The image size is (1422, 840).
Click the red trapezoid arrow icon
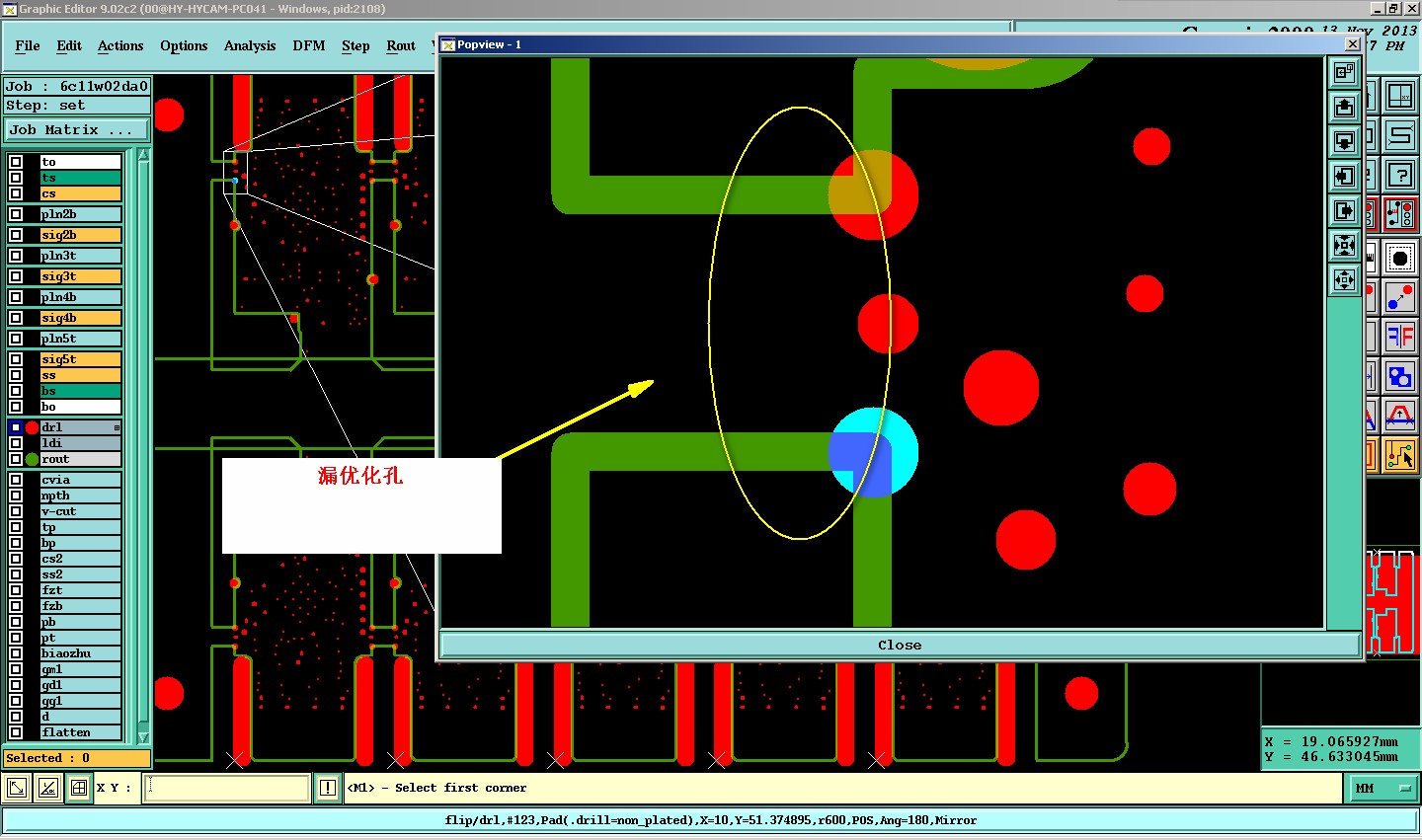coord(1400,416)
